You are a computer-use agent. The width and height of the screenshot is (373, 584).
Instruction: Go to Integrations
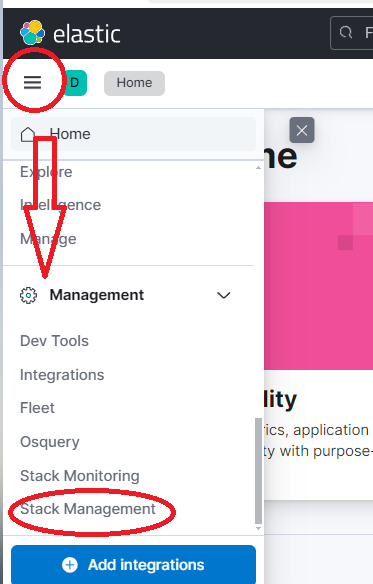(62, 375)
